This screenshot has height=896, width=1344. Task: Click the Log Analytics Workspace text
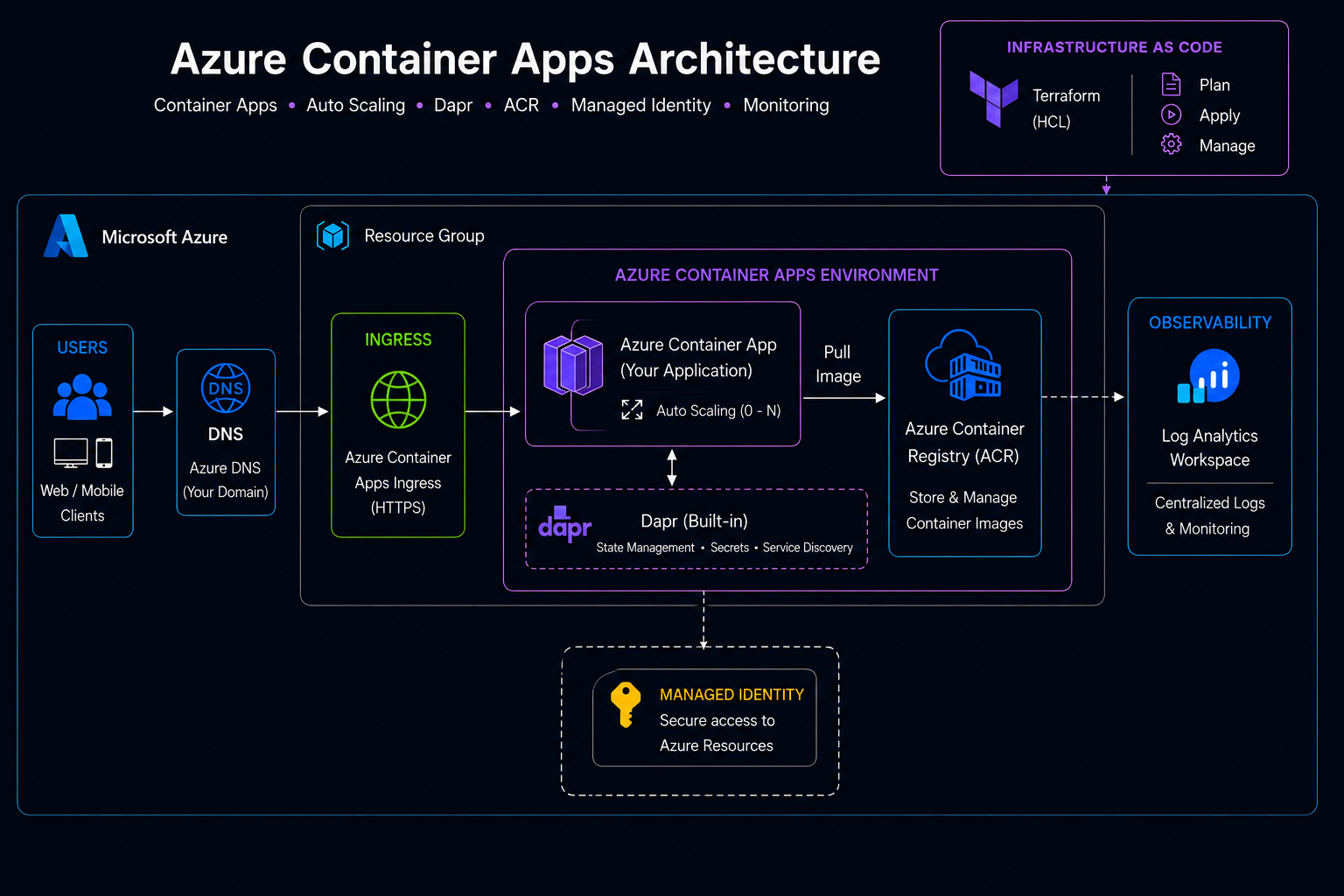coord(1209,448)
